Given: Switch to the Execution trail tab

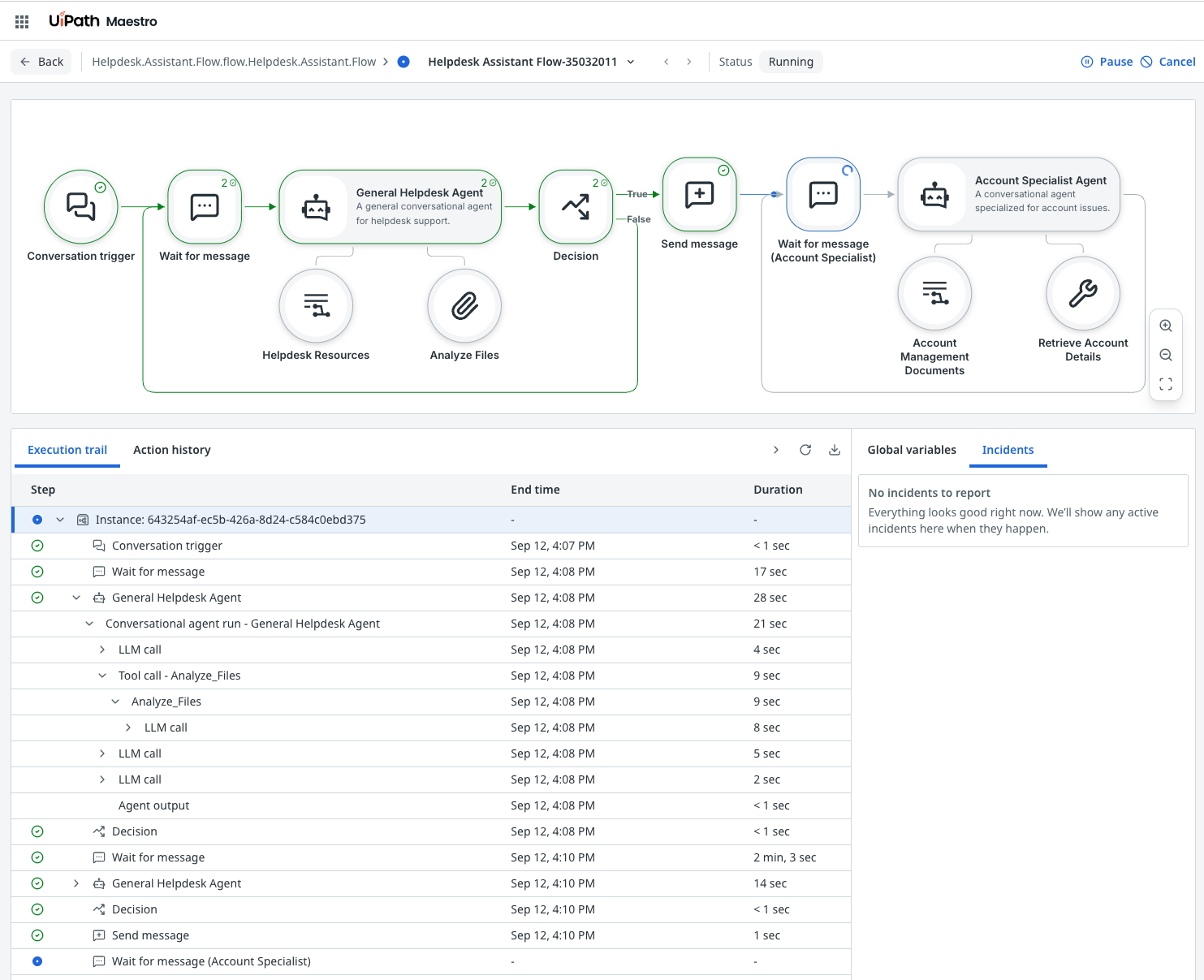Looking at the screenshot, I should coord(67,450).
